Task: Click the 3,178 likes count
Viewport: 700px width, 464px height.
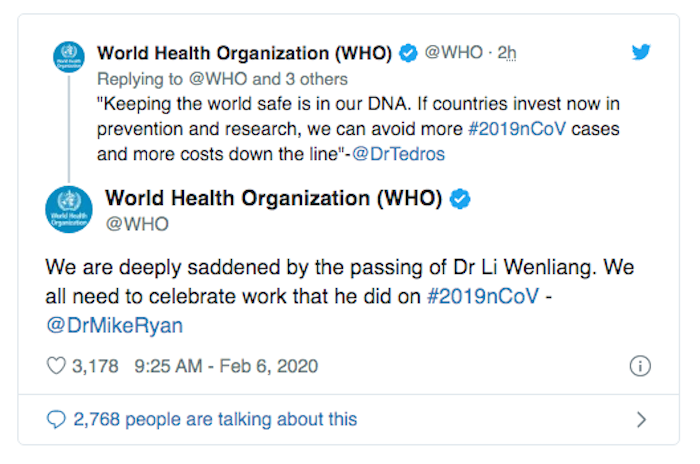Action: (94, 367)
